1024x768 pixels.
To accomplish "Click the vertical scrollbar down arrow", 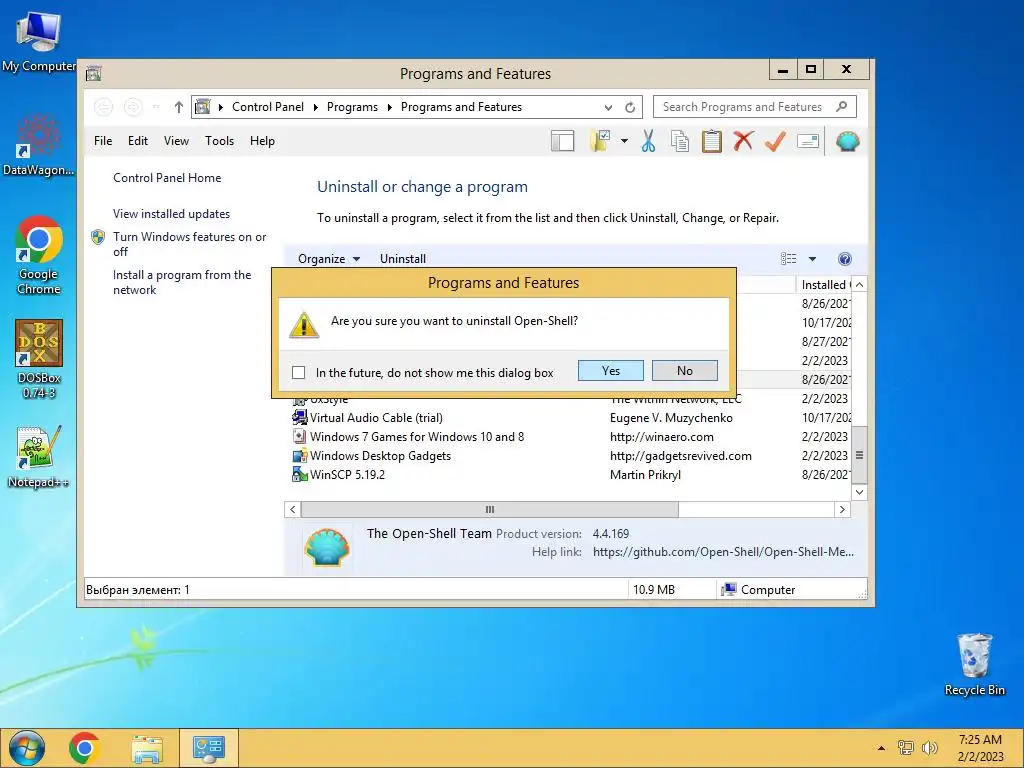I will coord(859,492).
